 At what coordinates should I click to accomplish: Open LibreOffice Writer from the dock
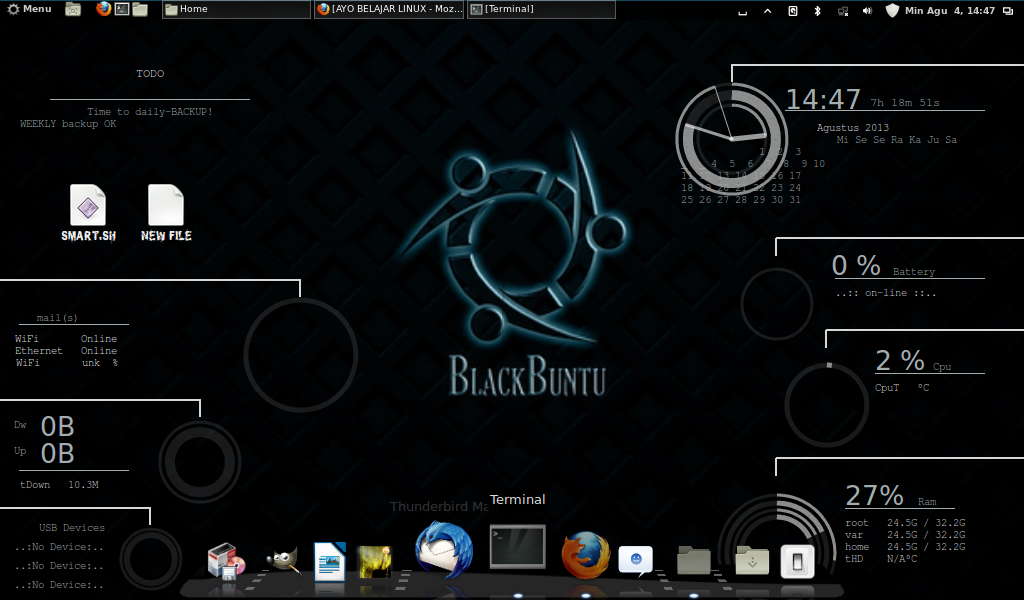[329, 558]
